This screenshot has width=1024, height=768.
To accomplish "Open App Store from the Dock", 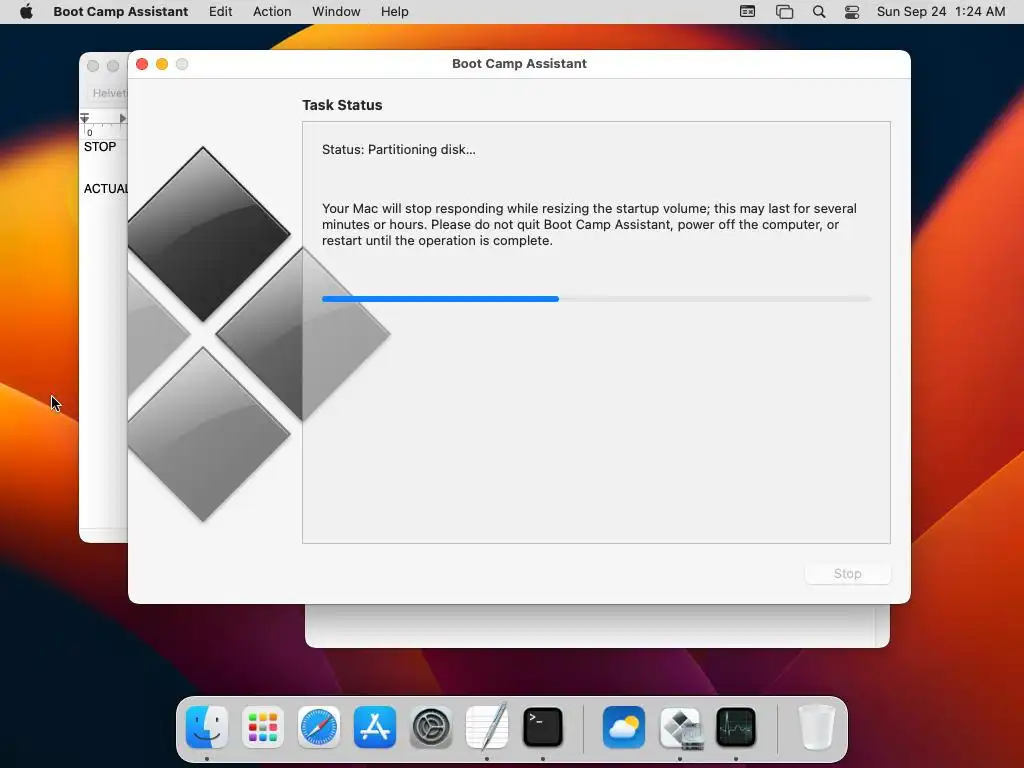I will [x=375, y=728].
